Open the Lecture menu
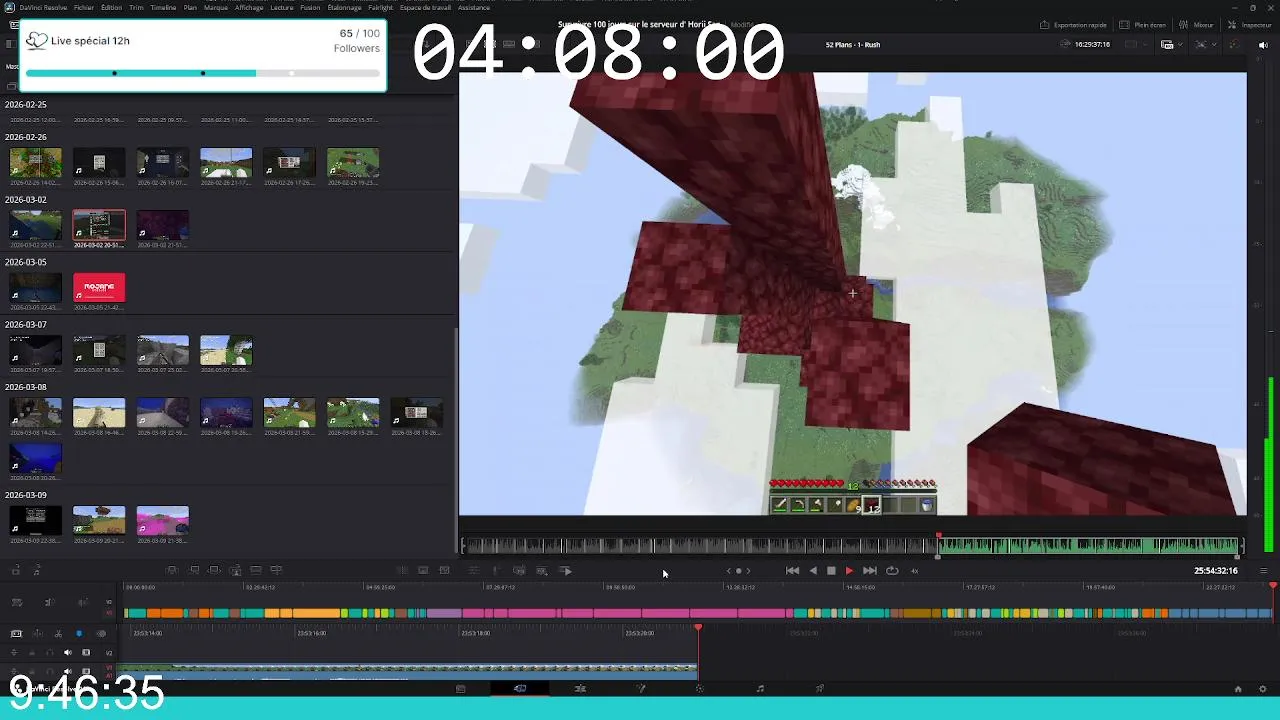 click(x=282, y=7)
